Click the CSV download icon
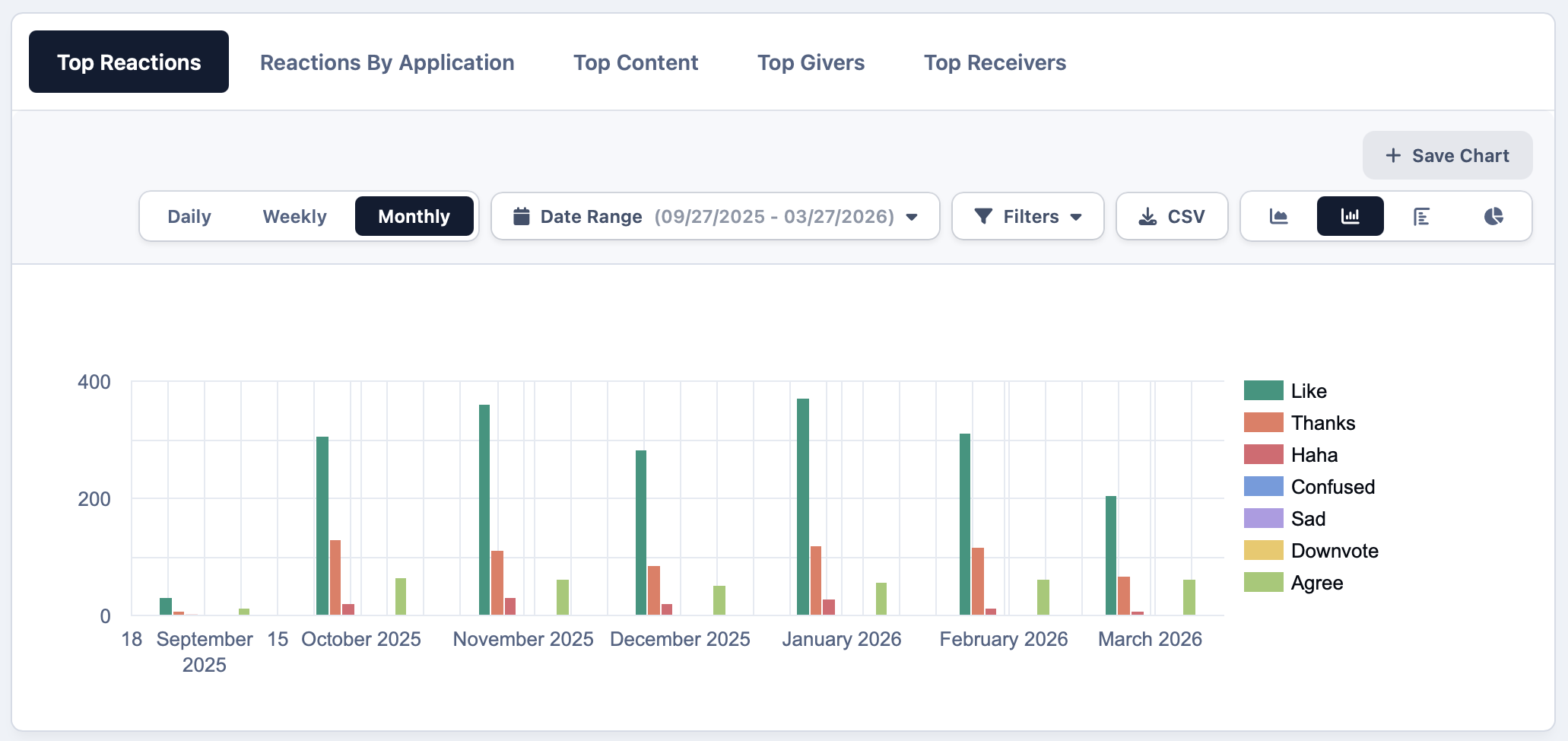This screenshot has width=1568, height=741. 1147,217
